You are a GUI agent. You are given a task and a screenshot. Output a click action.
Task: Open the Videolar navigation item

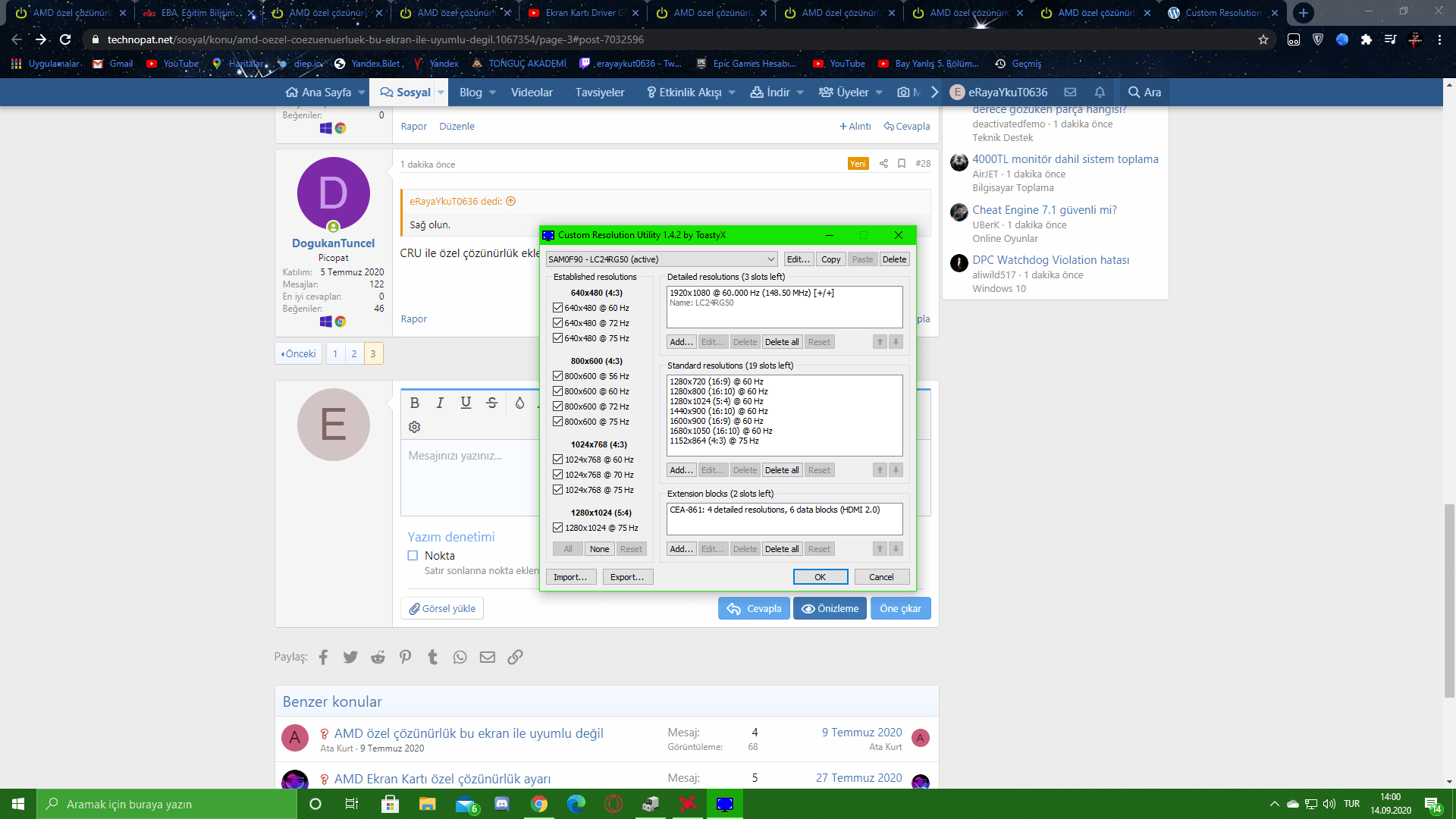[532, 93]
